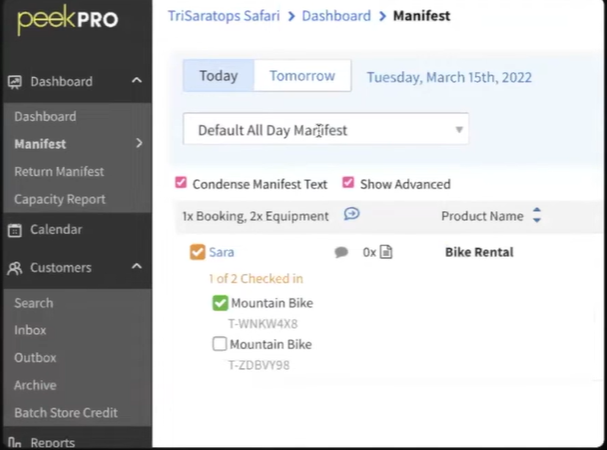
Task: Open Sara's booking link
Action: tap(221, 252)
